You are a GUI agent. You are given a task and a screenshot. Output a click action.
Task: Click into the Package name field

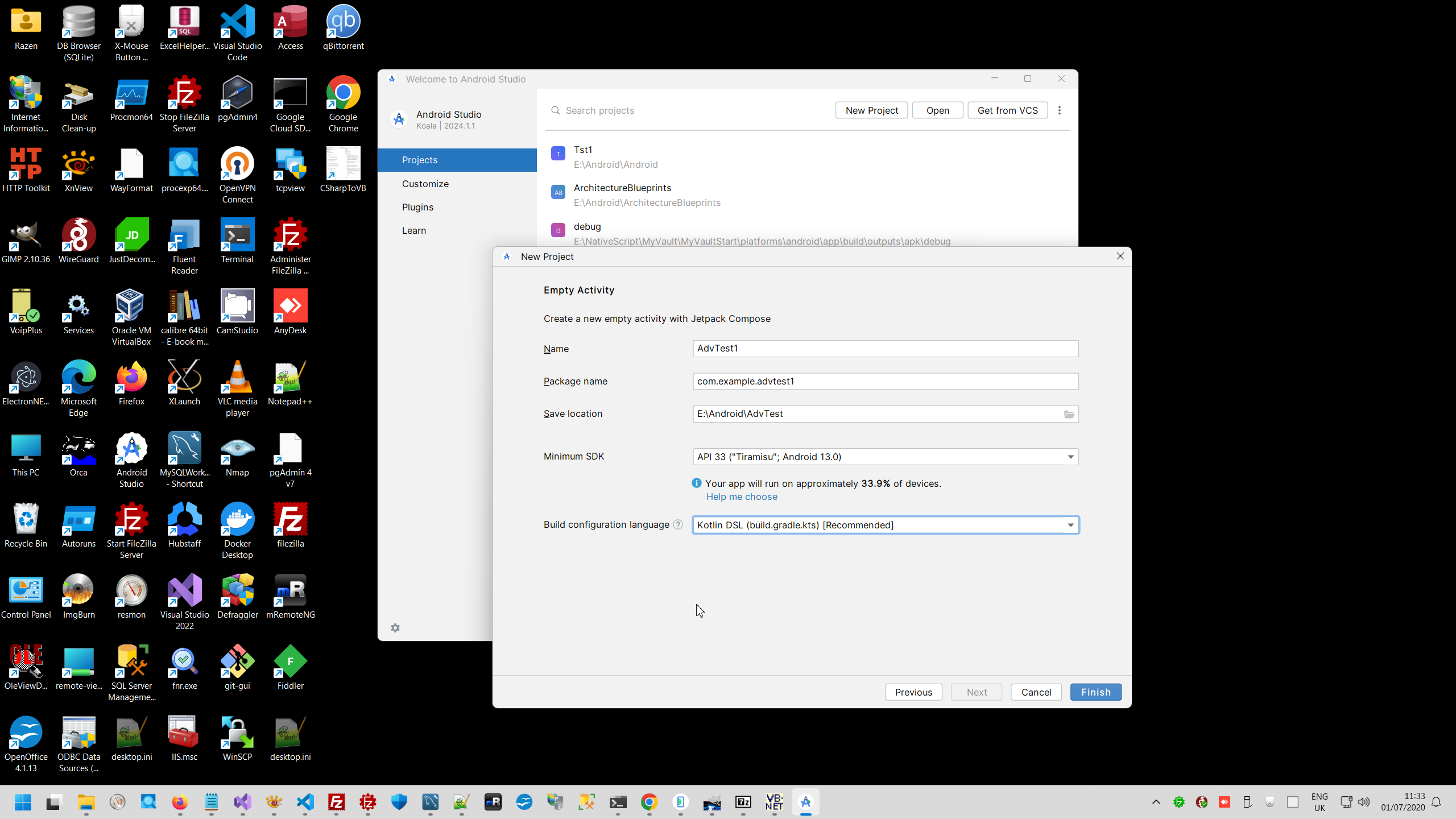[885, 381]
